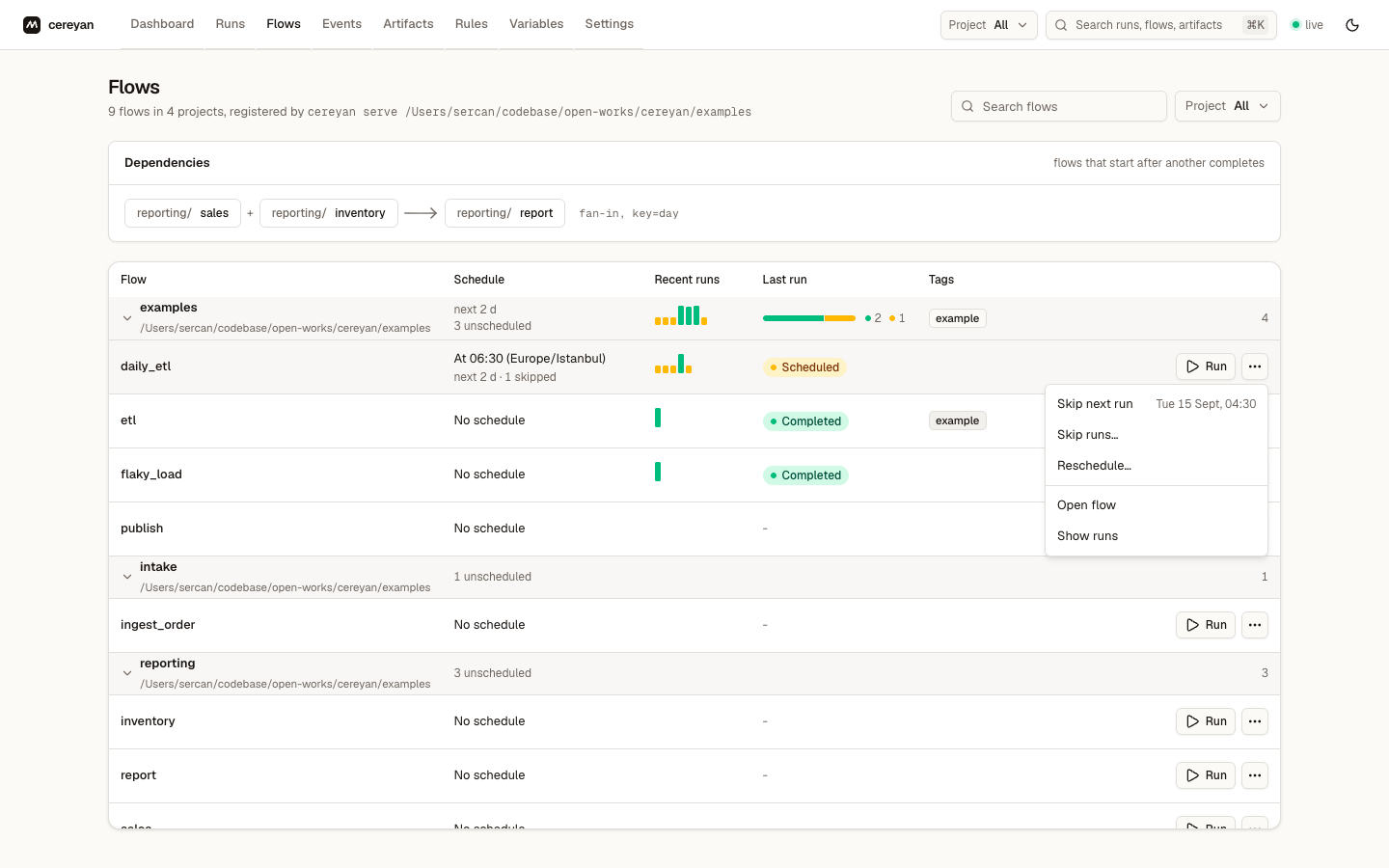Image resolution: width=1389 pixels, height=868 pixels.
Task: Choose Skip next run from menu
Action: coord(1157,404)
